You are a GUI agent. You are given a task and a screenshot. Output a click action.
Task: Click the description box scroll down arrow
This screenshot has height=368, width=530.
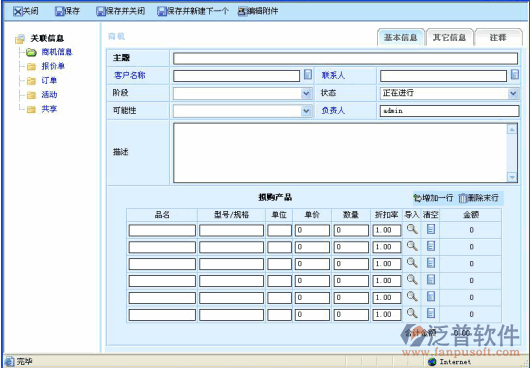512,177
